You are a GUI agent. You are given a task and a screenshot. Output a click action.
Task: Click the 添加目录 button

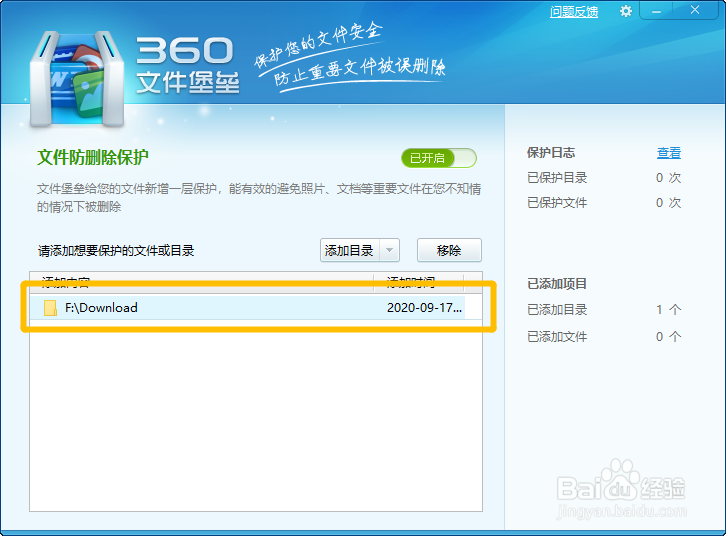[350, 250]
